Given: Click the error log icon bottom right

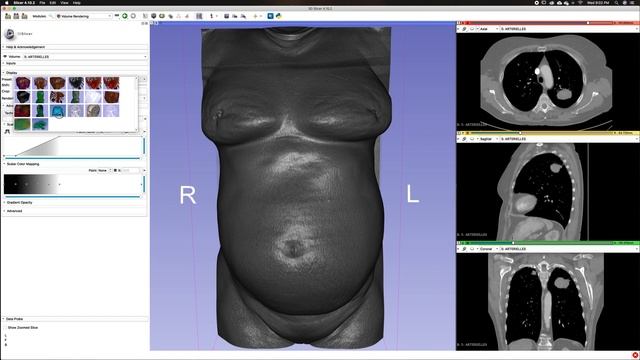Looking at the screenshot, I should point(635,356).
